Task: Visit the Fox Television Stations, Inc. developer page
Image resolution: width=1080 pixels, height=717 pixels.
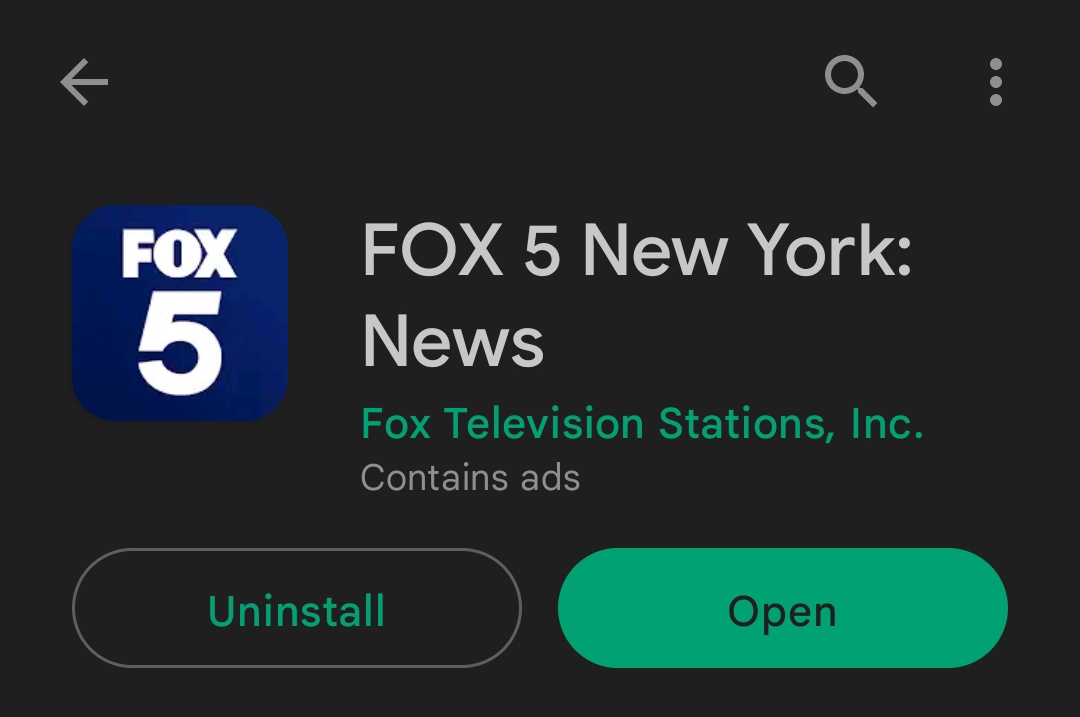Action: click(642, 423)
